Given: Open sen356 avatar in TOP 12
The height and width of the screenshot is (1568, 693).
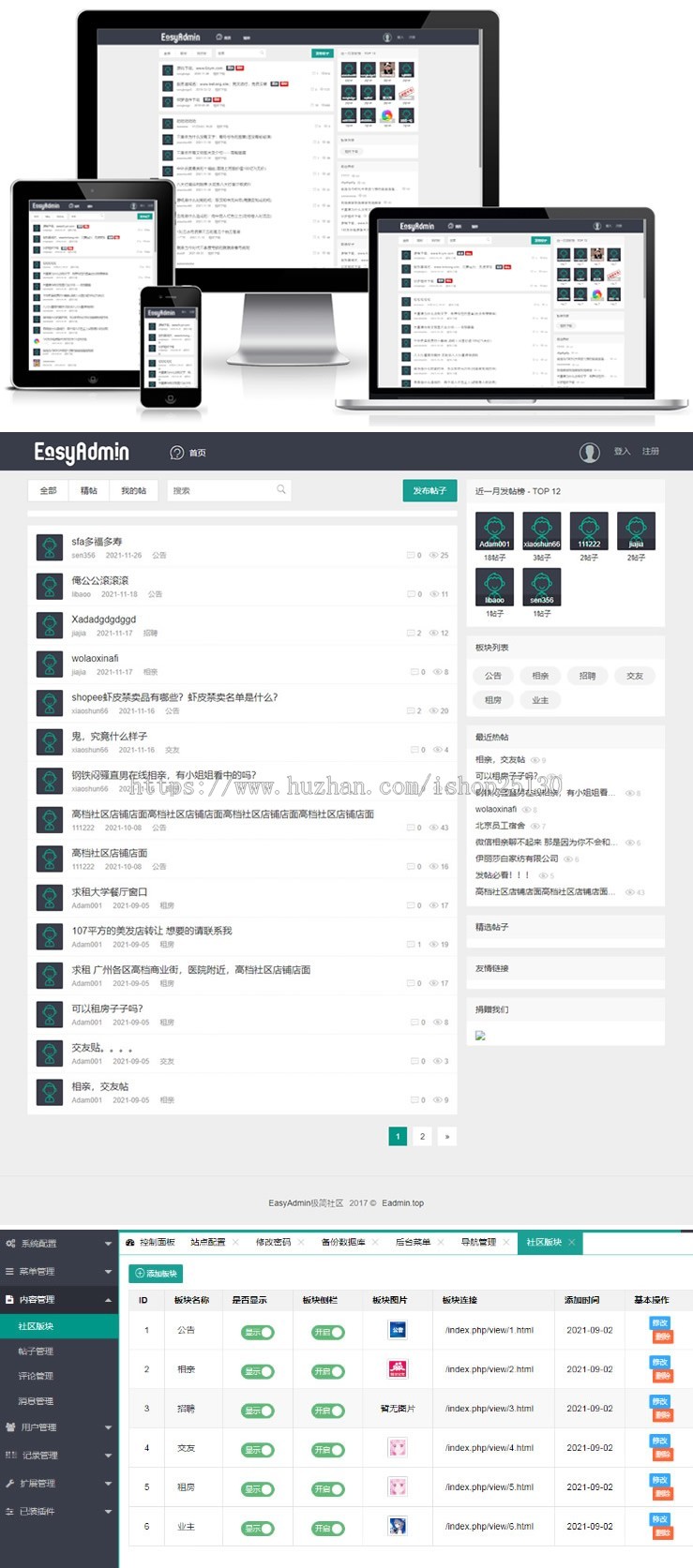Looking at the screenshot, I should pos(541,588).
